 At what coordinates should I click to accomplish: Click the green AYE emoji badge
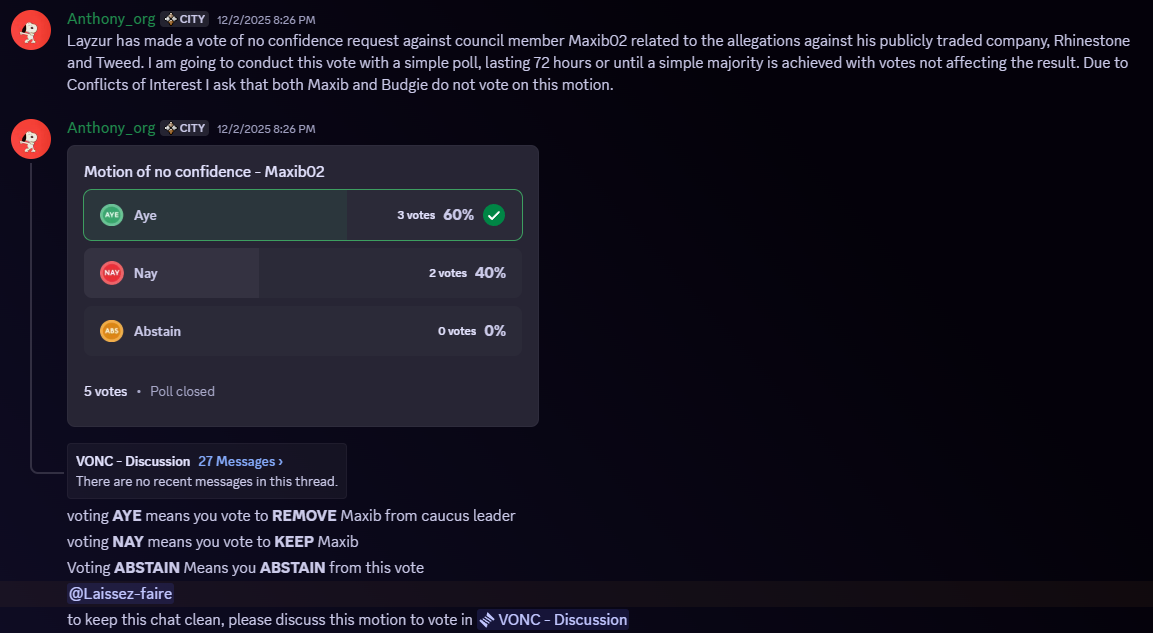(x=112, y=215)
